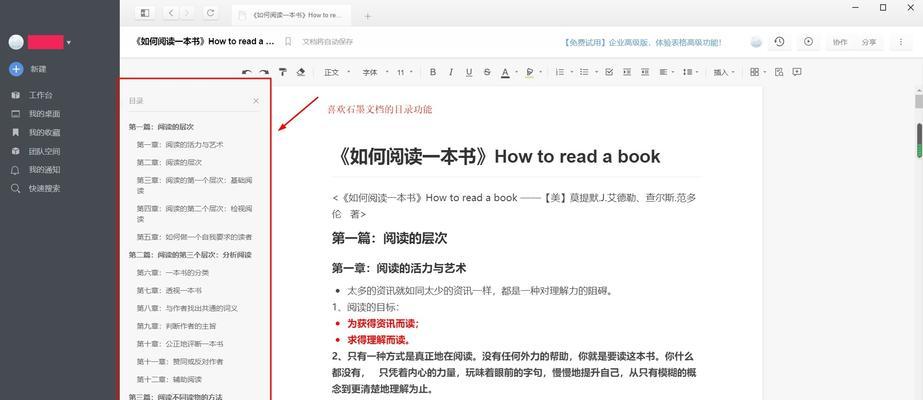This screenshot has height=400, width=923.
Task: Open the paragraph style 正文 dropdown
Action: pos(337,72)
